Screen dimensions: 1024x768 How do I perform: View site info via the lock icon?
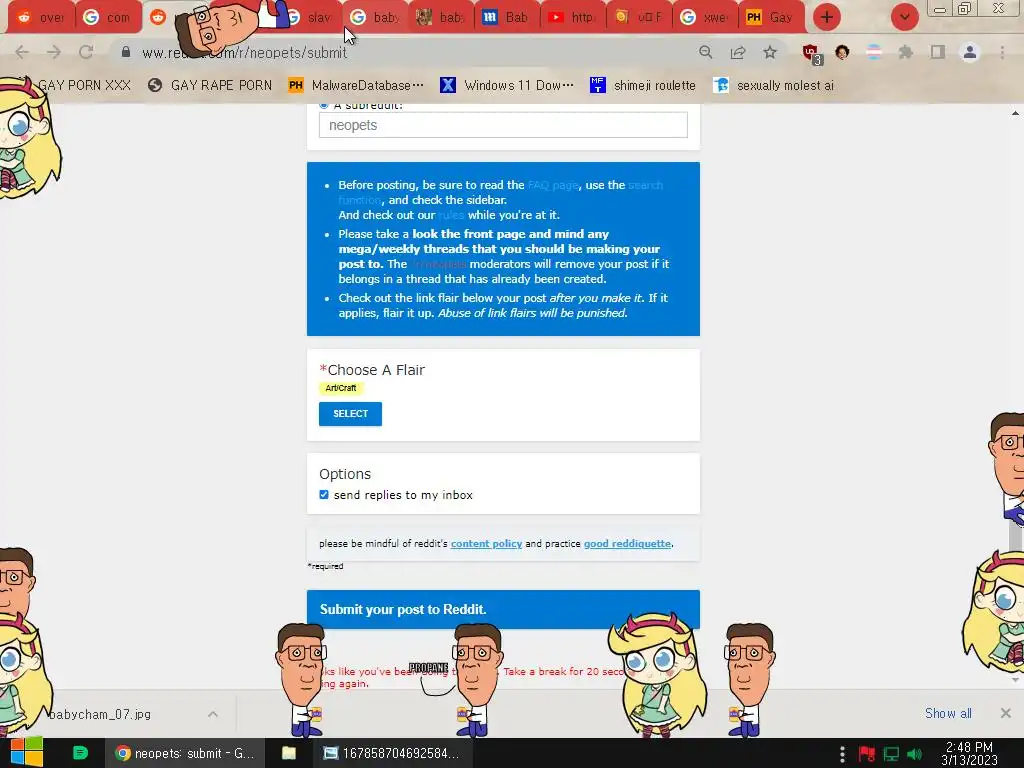pyautogui.click(x=126, y=52)
